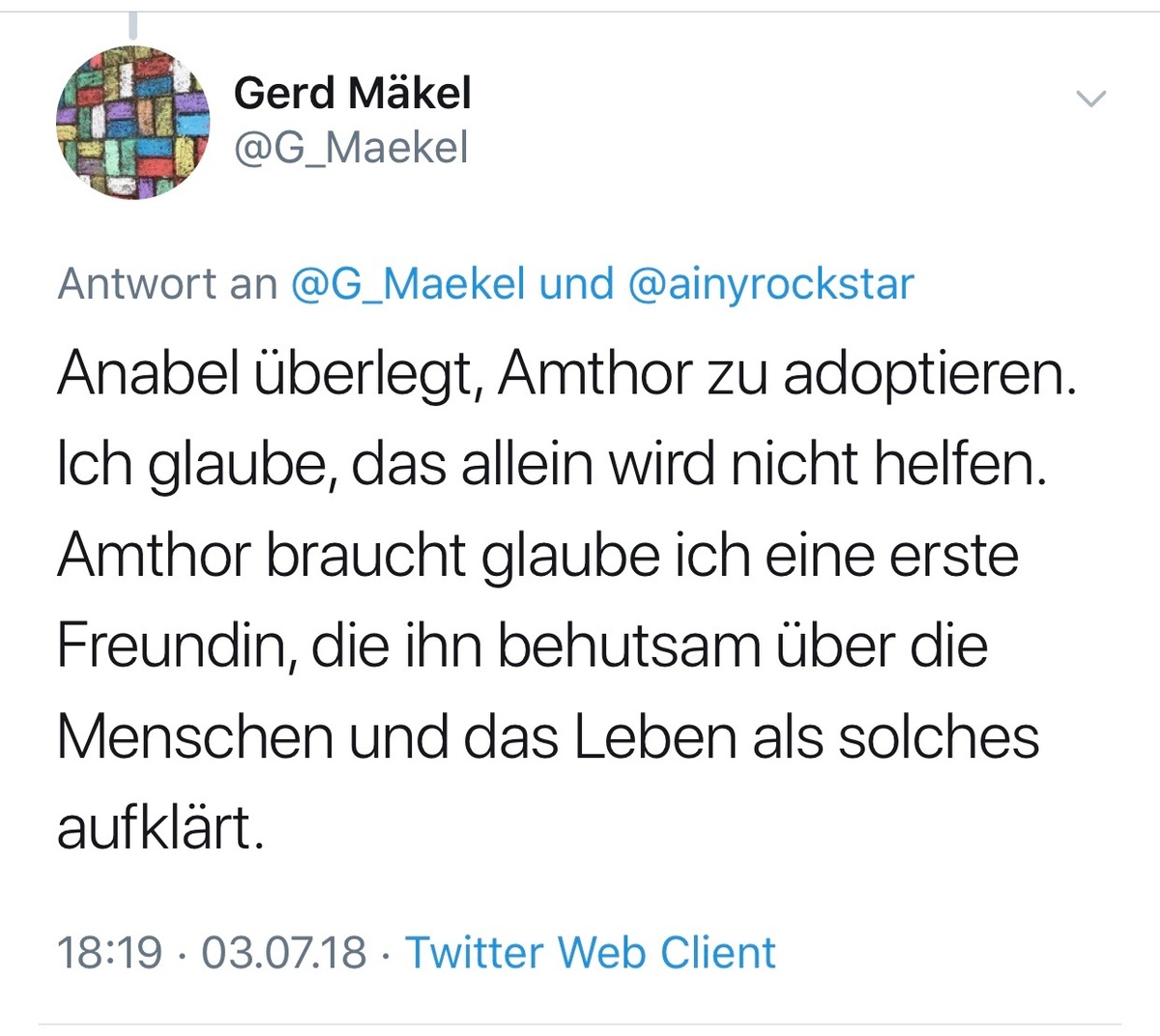Open @G_Maekel mention in the reply line
Viewport: 1160px width, 1036px height.
(408, 284)
